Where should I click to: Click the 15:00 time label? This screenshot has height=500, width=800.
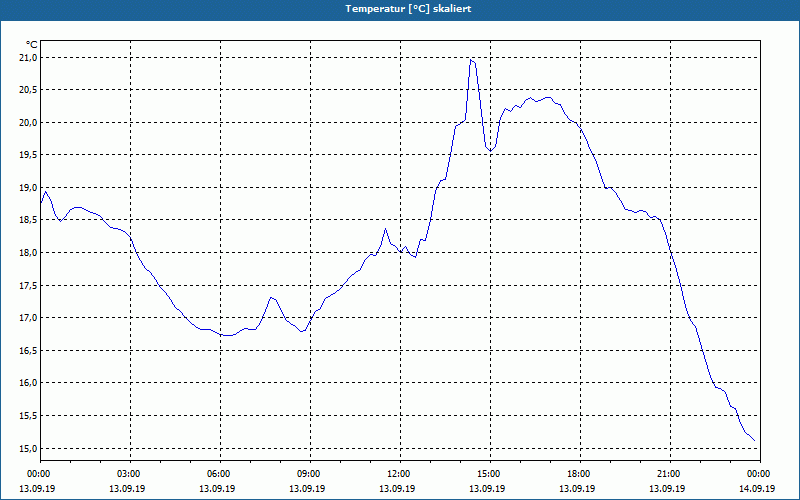(490, 474)
